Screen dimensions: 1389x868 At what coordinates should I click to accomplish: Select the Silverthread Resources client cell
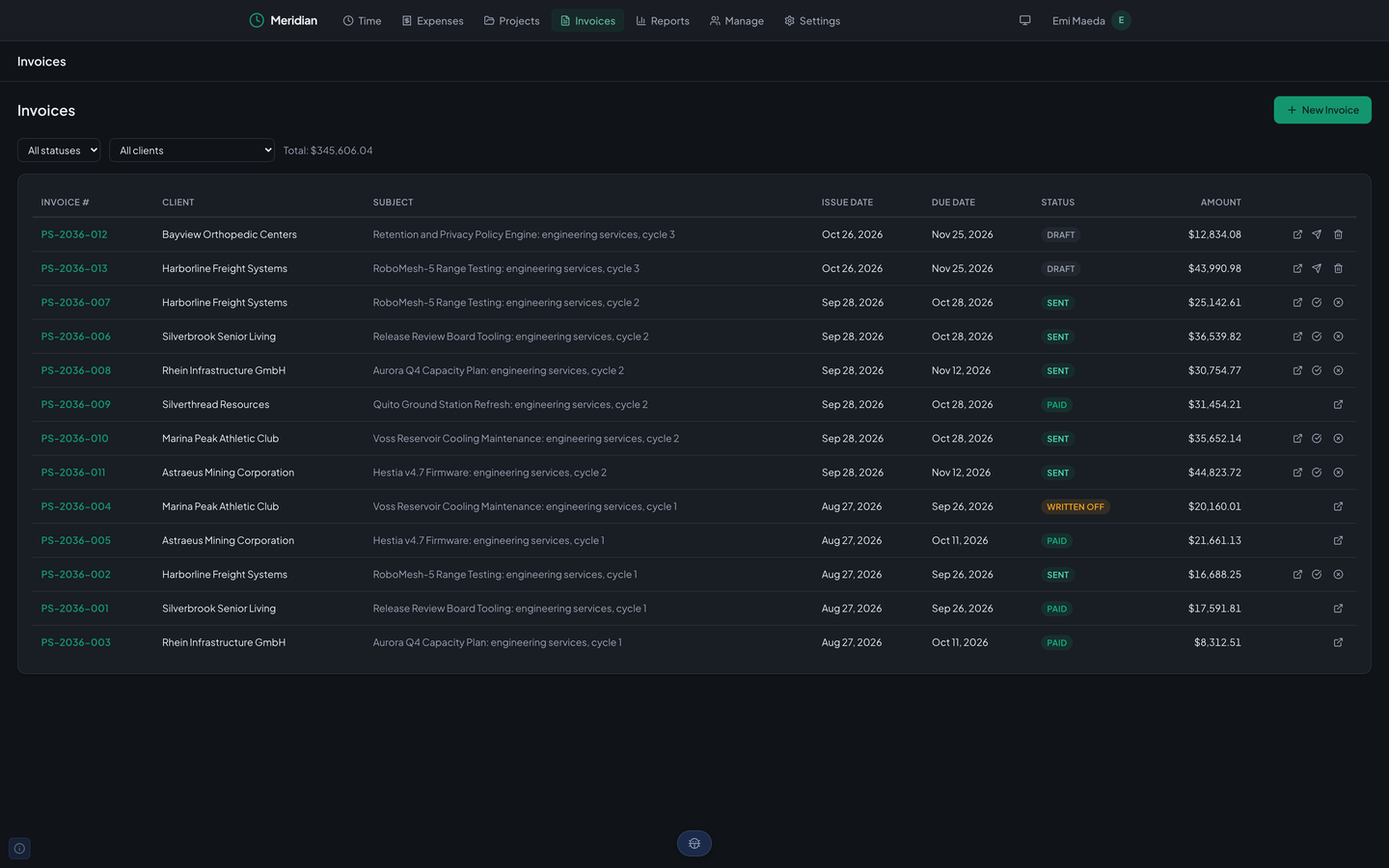[216, 405]
